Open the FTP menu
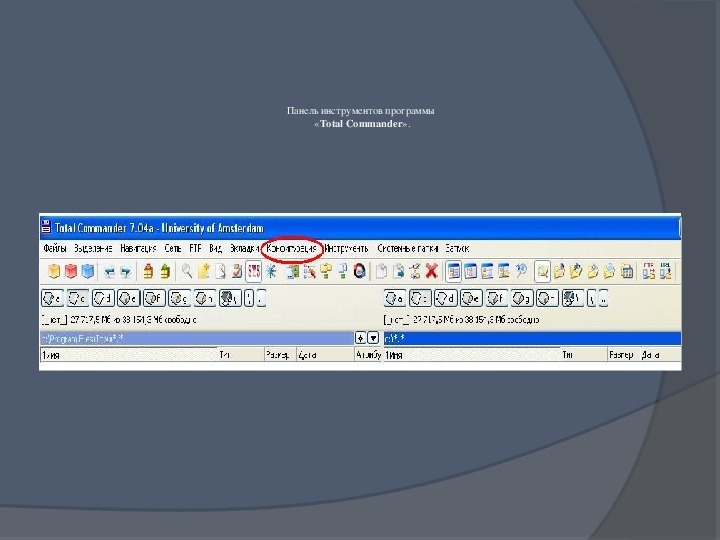This screenshot has height=540, width=720. click(x=195, y=248)
